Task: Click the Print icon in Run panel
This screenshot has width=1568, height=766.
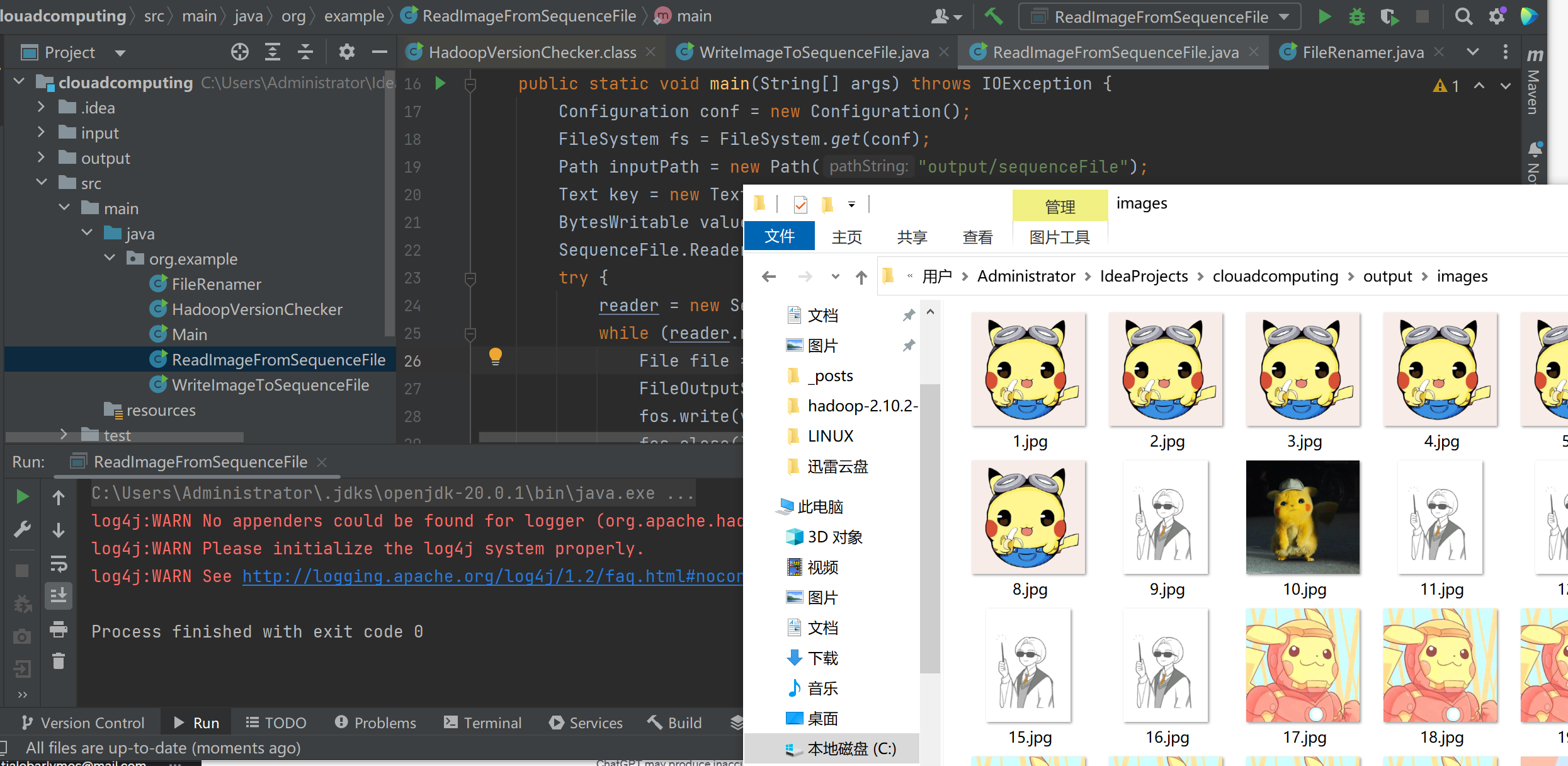Action: [x=59, y=629]
